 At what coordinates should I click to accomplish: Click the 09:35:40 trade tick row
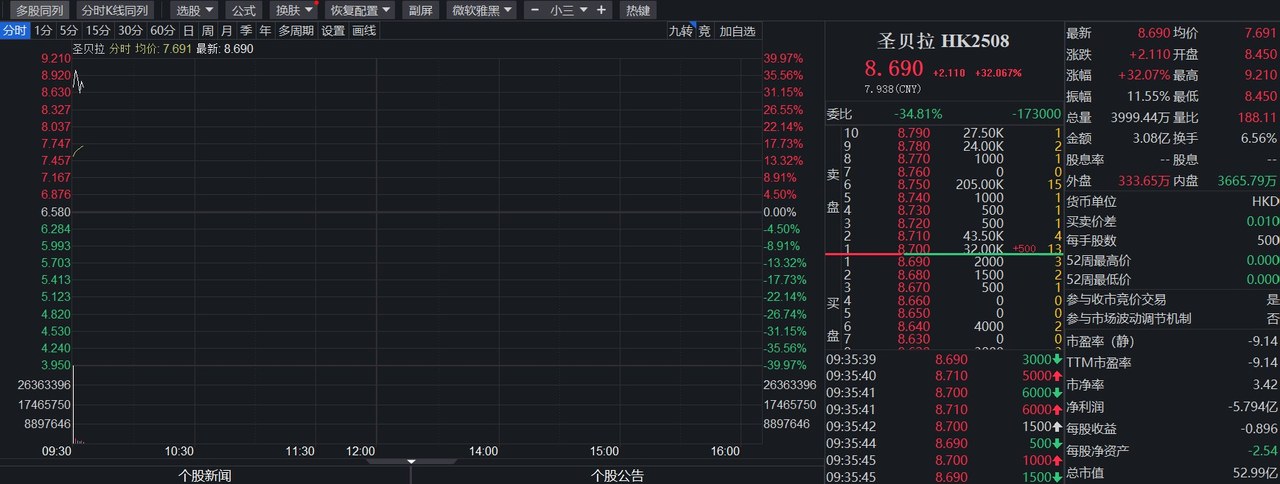(x=943, y=376)
